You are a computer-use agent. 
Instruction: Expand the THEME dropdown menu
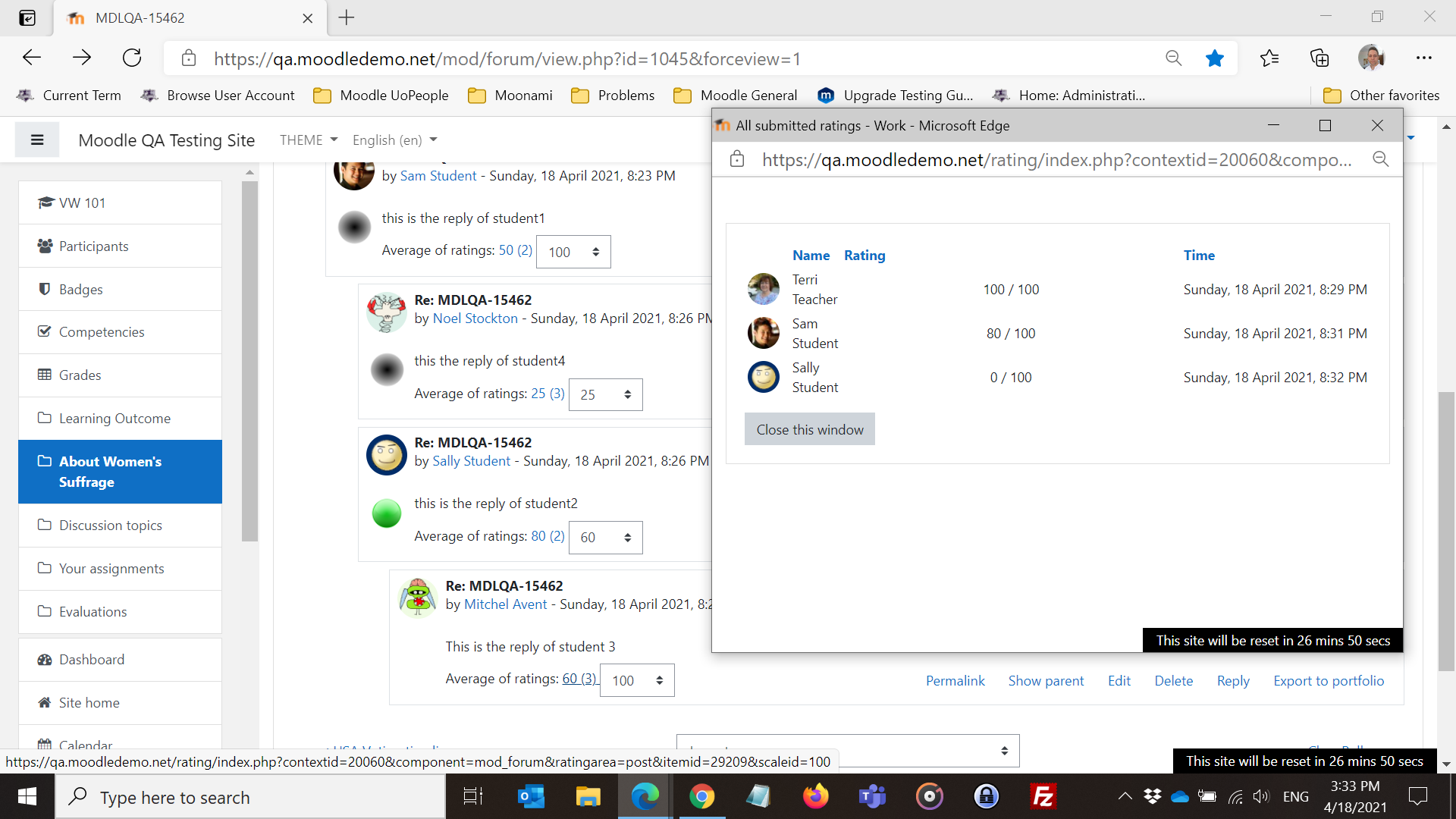tap(309, 140)
